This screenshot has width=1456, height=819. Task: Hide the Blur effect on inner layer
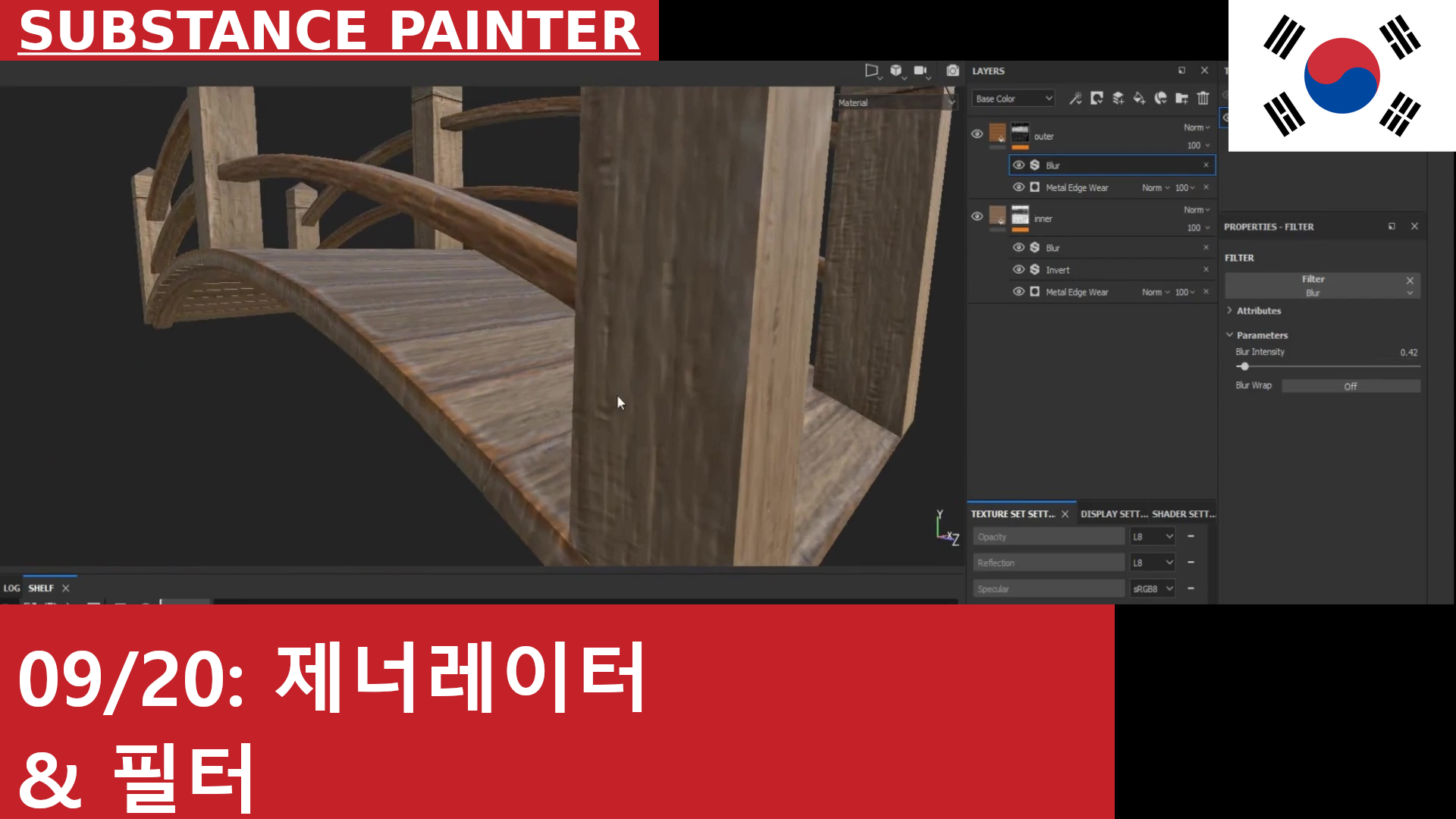click(x=1018, y=247)
